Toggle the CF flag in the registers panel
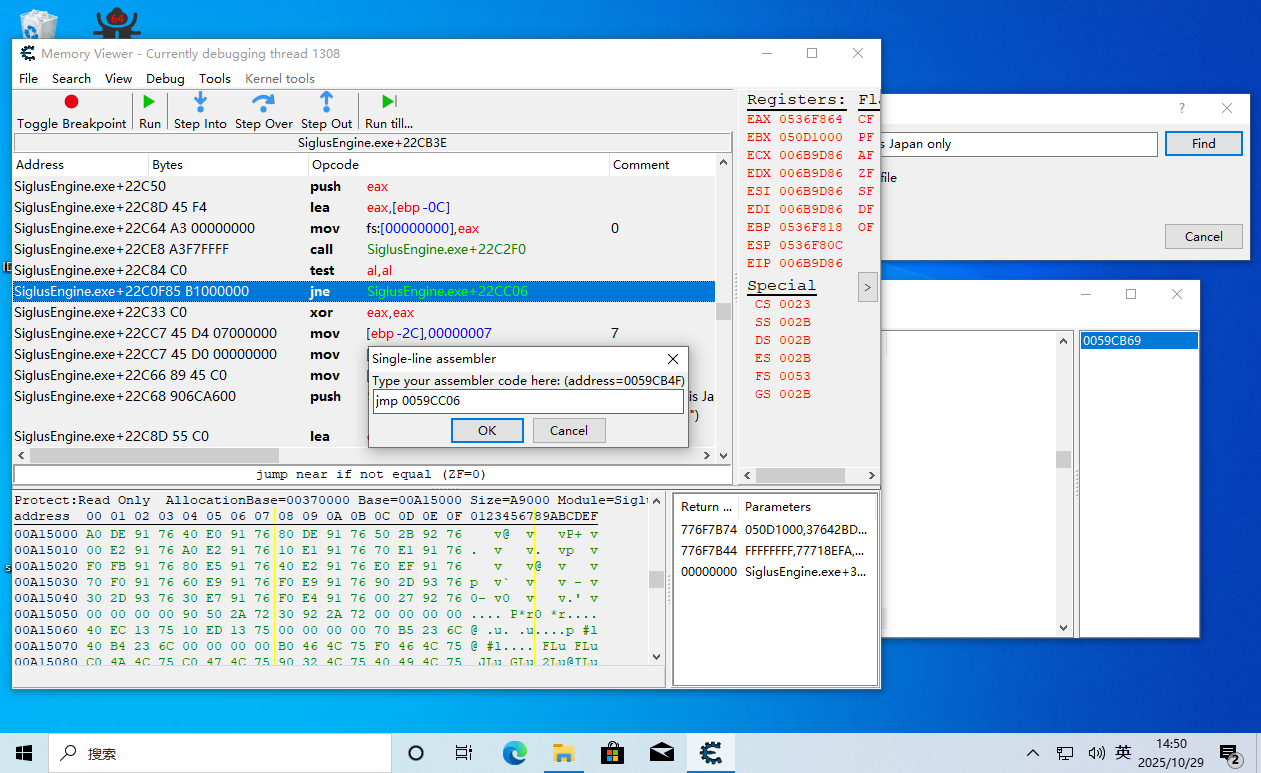This screenshot has height=773, width=1261. coord(866,119)
